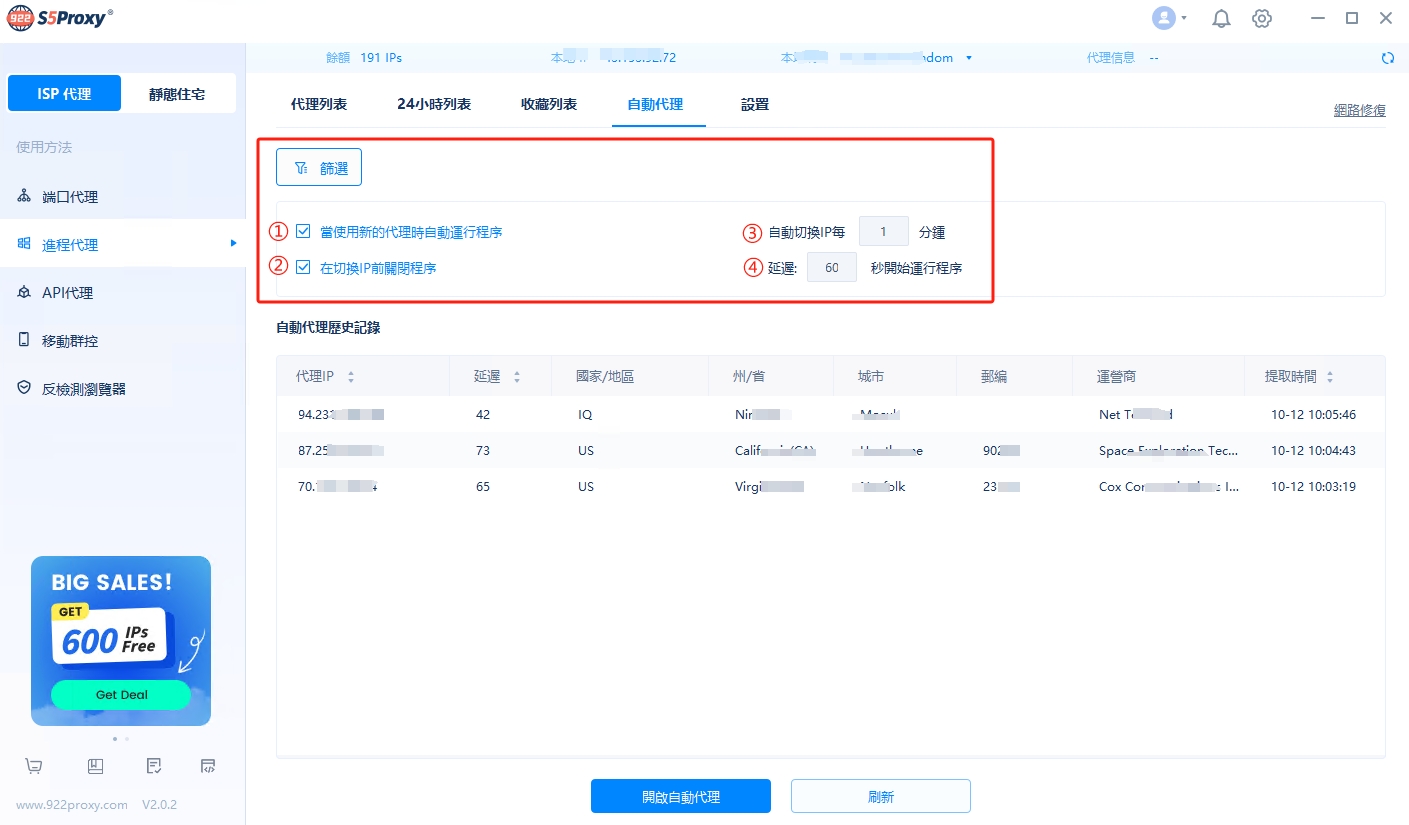Switch to the 24小時列表 tab
The height and width of the screenshot is (825, 1409).
433,104
